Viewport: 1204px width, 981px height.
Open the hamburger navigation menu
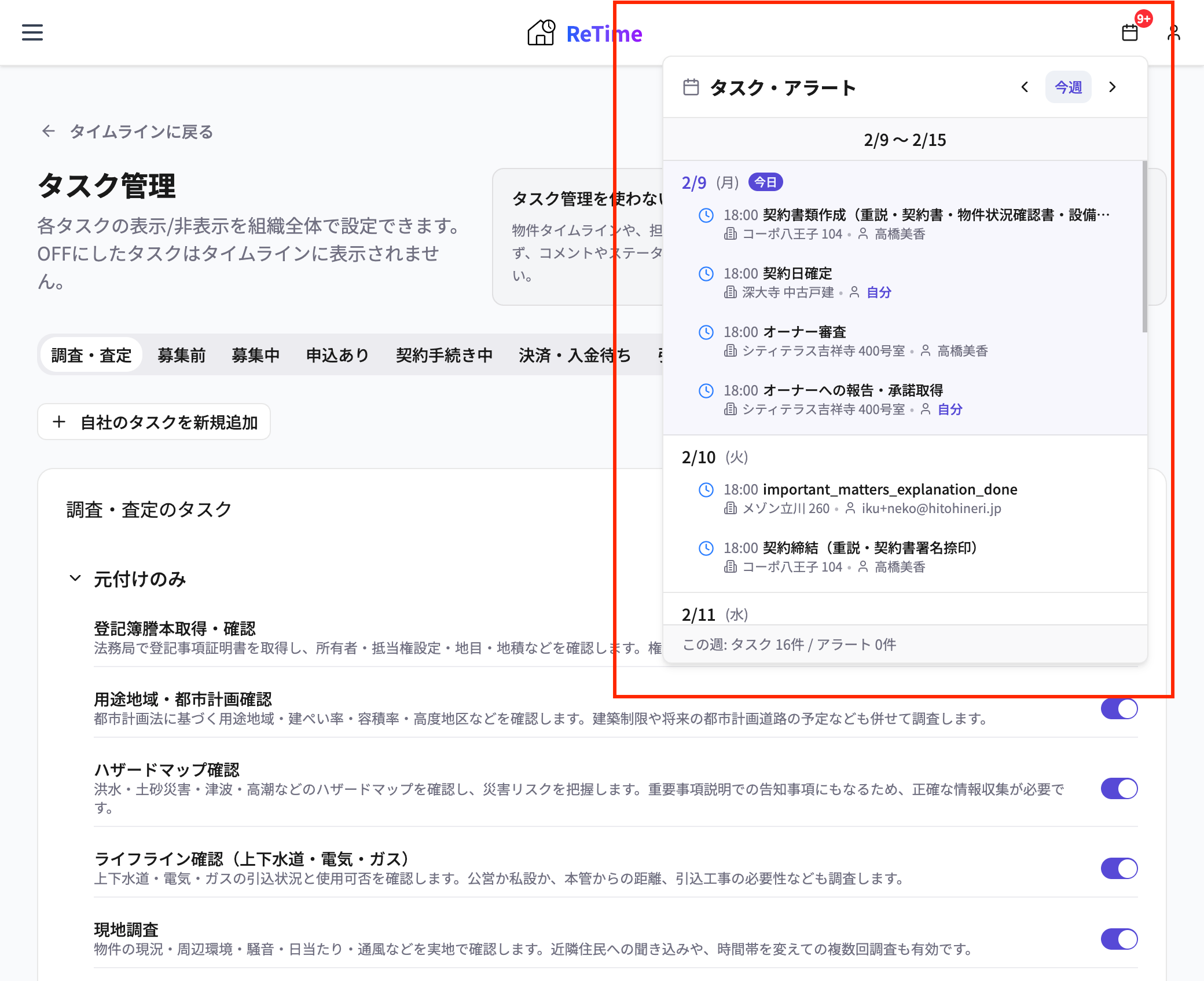tap(32, 33)
